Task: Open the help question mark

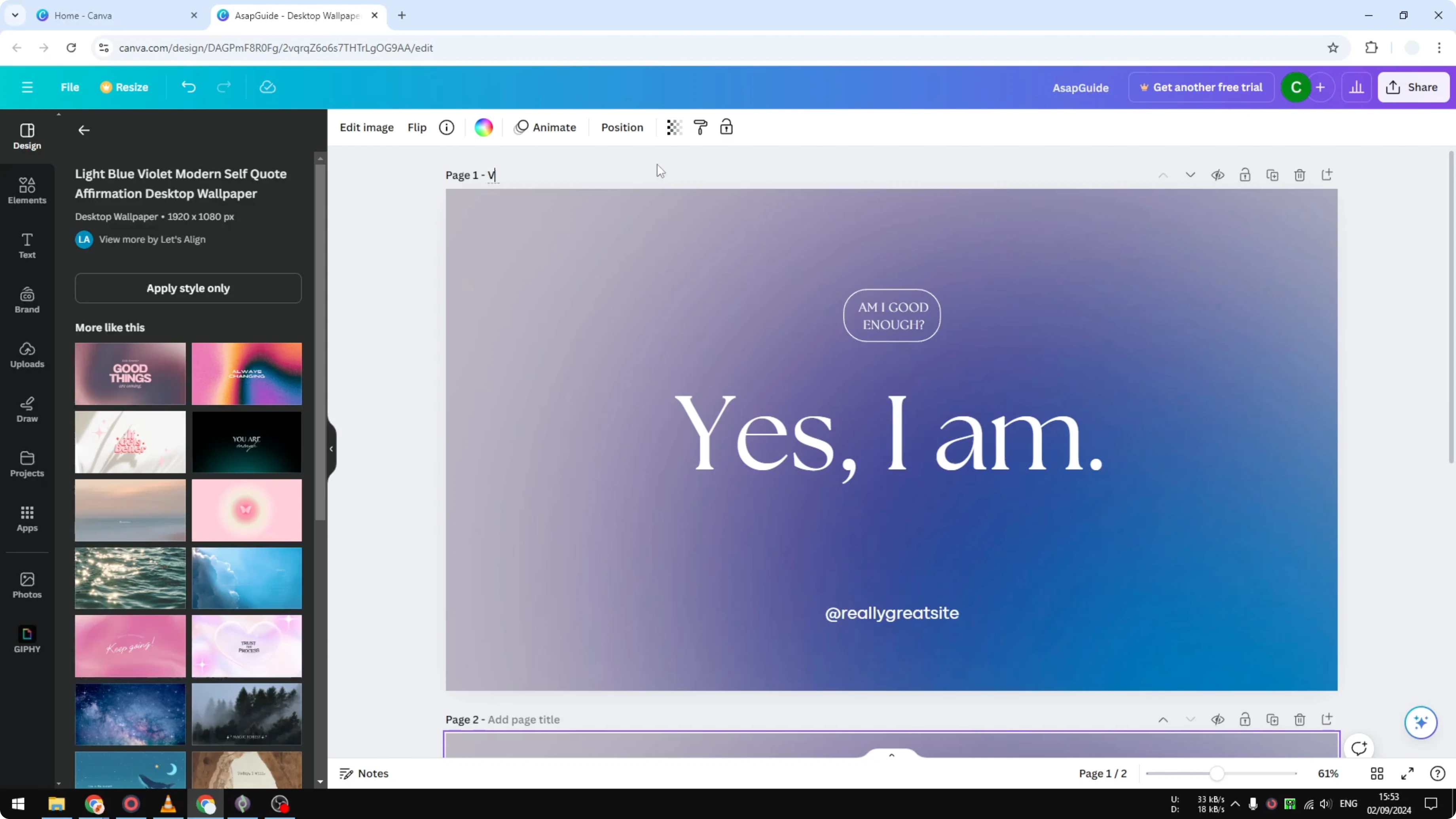Action: click(x=1437, y=773)
